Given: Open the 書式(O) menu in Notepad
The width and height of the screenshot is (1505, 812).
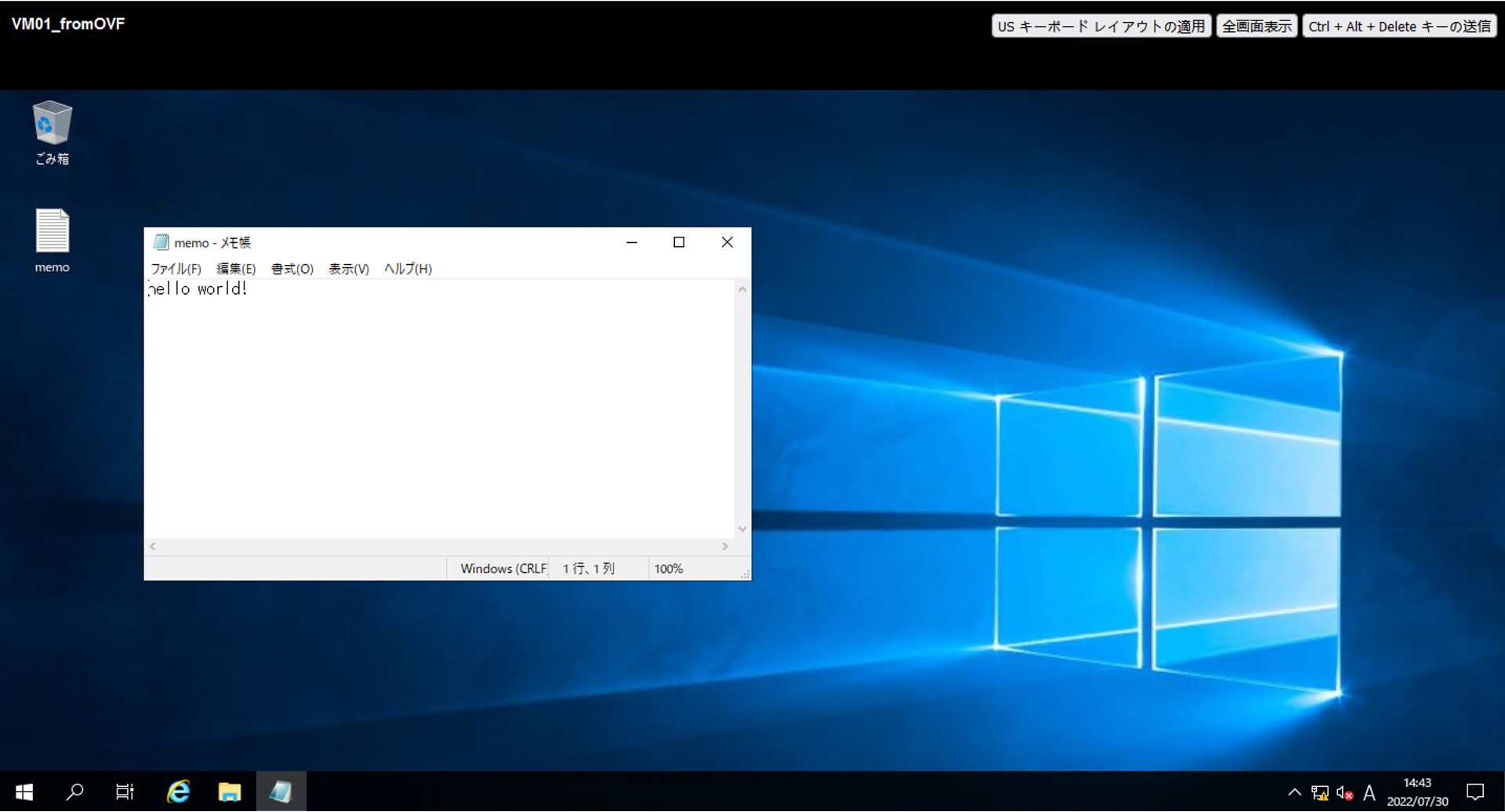Looking at the screenshot, I should [x=292, y=269].
